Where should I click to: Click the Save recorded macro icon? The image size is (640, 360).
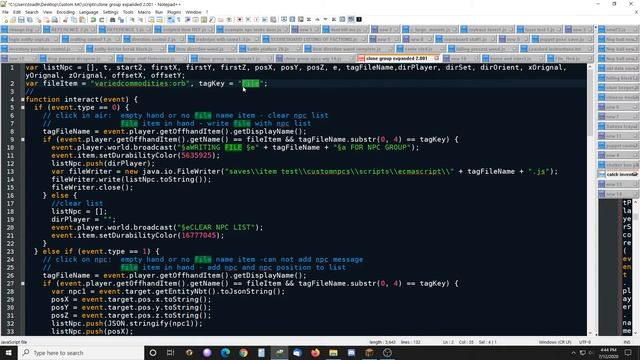coord(273,20)
